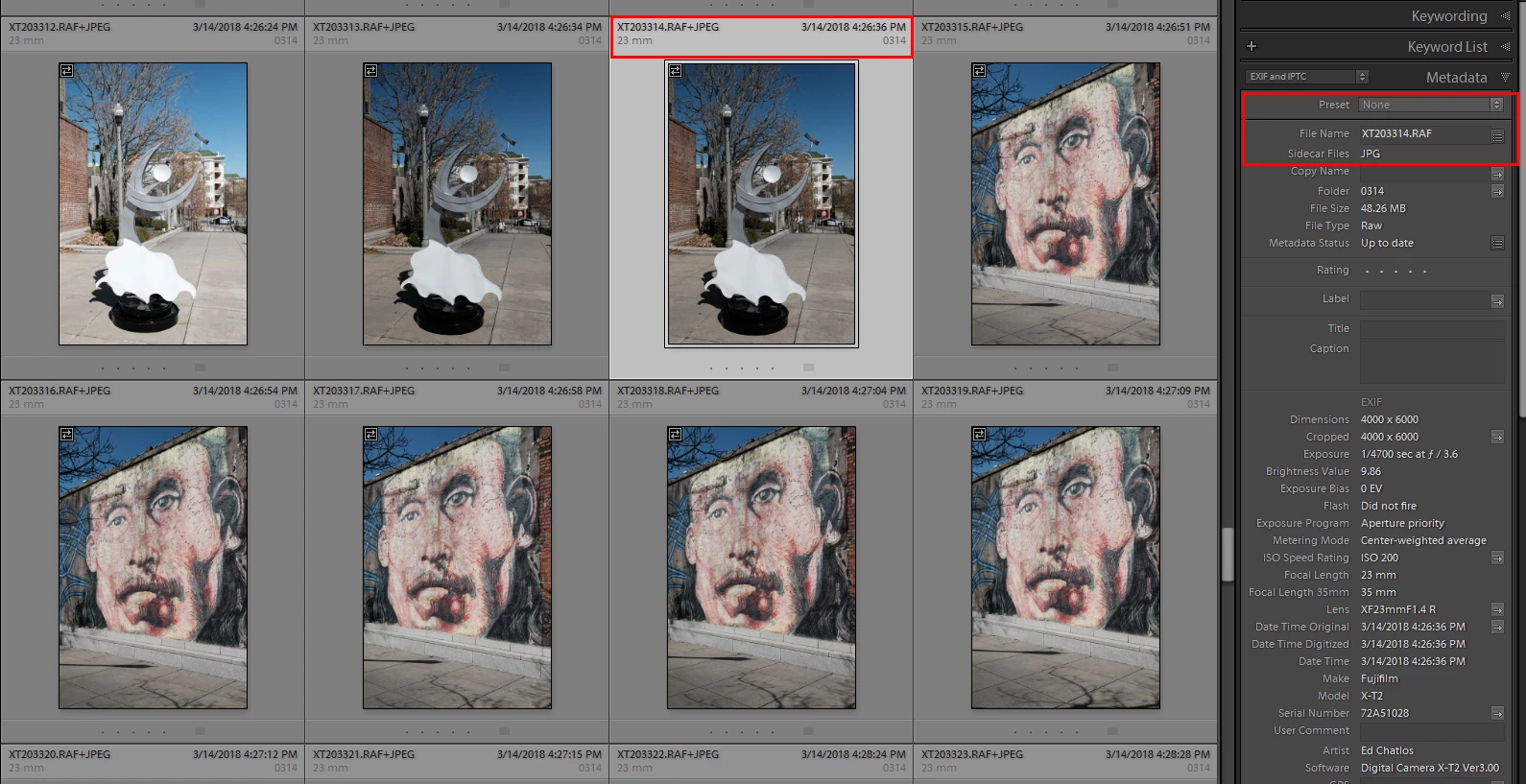This screenshot has height=784, width=1526.
Task: Click the Date Time Original arrow icon
Action: pos(1497,627)
